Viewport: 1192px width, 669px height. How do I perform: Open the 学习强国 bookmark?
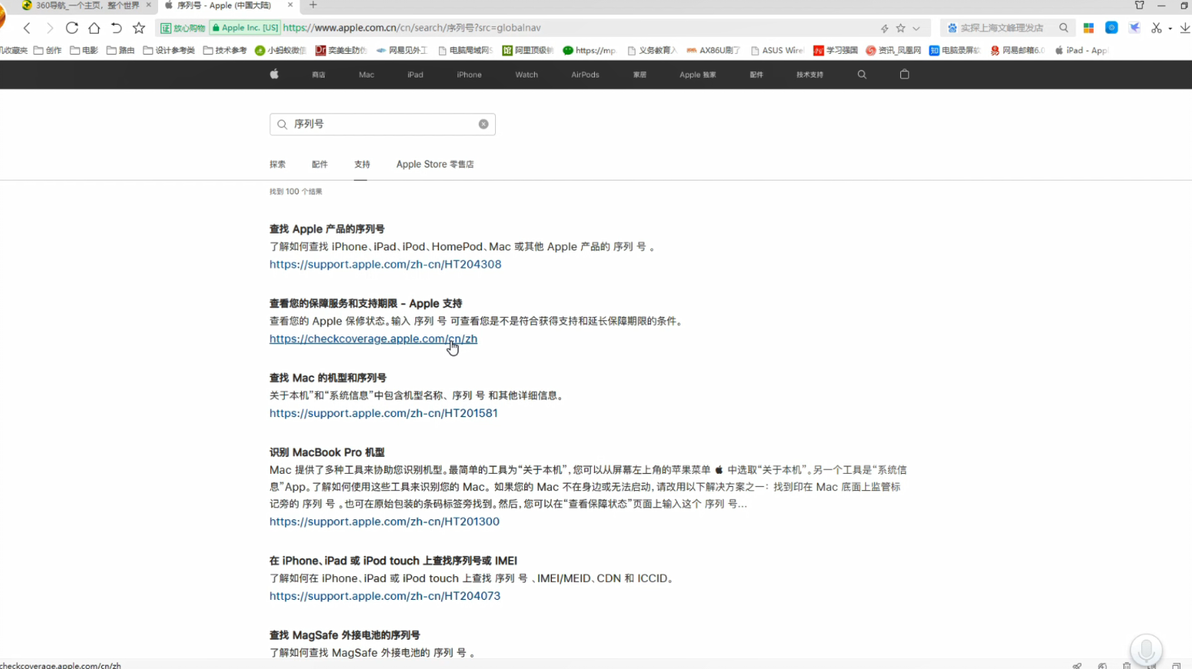[x=835, y=50]
